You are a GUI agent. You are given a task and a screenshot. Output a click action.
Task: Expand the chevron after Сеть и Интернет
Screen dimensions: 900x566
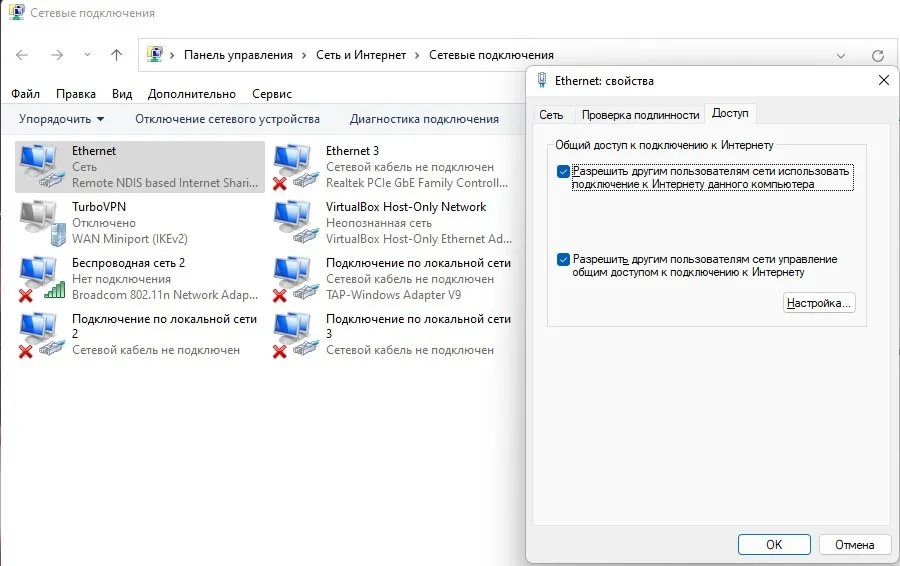(x=417, y=55)
